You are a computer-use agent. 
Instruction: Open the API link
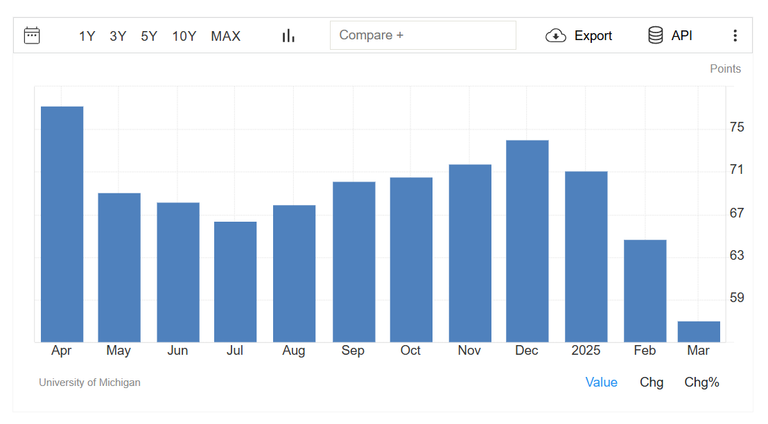(682, 36)
